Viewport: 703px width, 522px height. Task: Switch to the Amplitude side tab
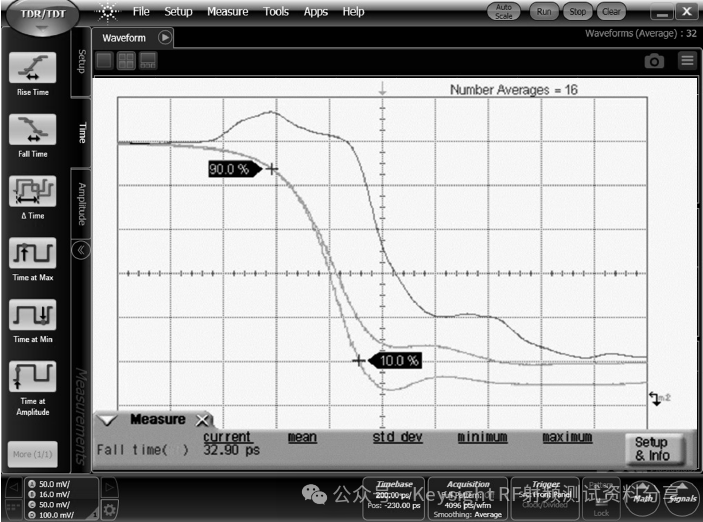click(81, 203)
